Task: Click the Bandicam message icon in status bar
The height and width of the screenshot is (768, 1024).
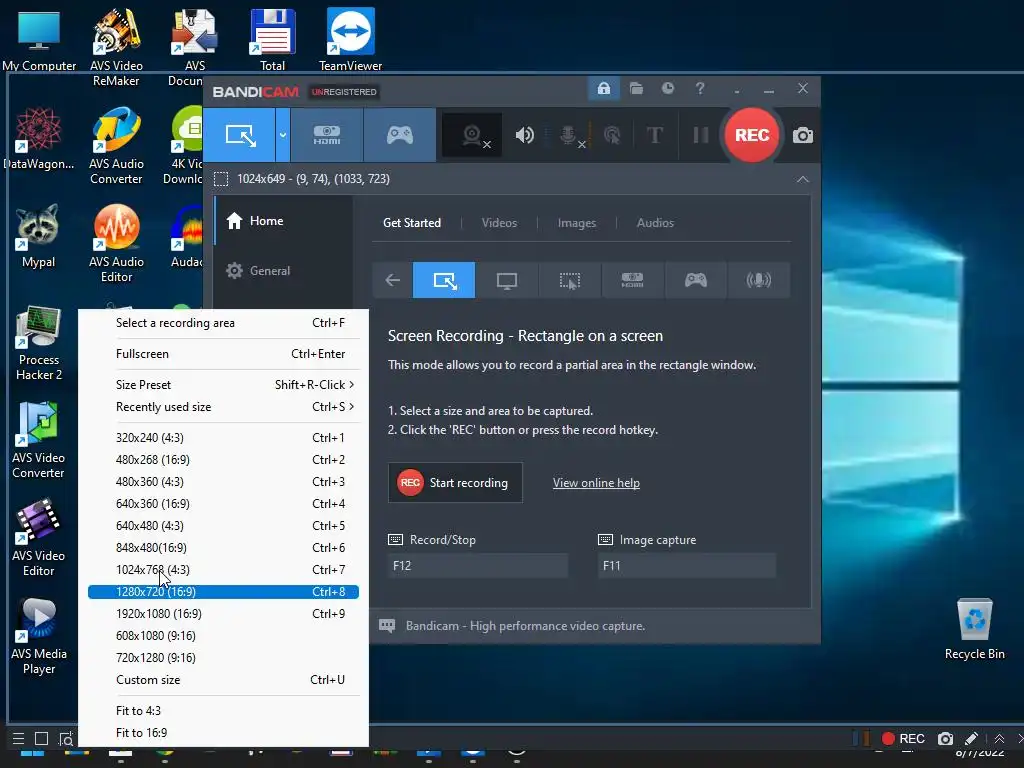Action: click(x=387, y=626)
